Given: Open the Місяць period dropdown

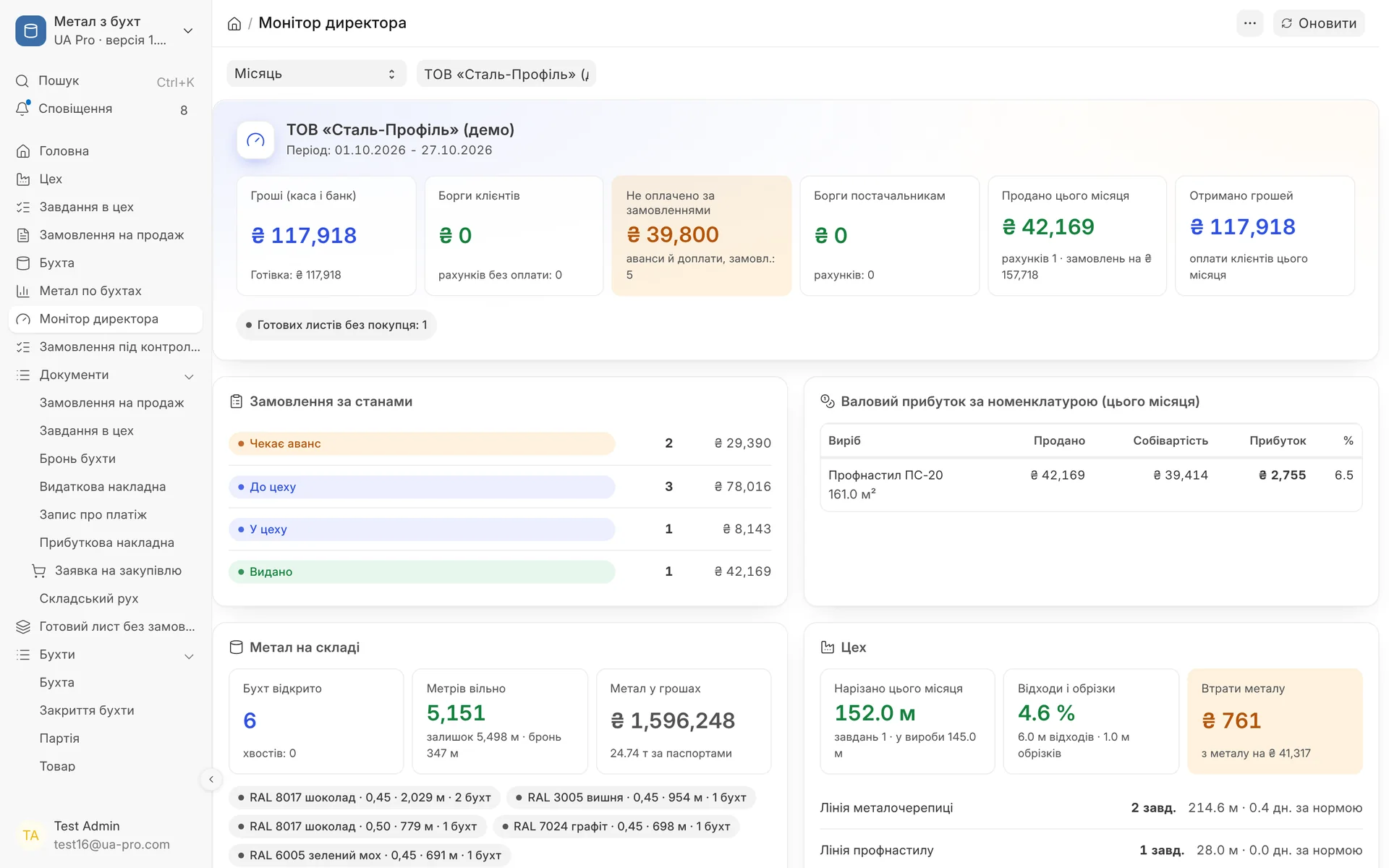Looking at the screenshot, I should point(316,74).
